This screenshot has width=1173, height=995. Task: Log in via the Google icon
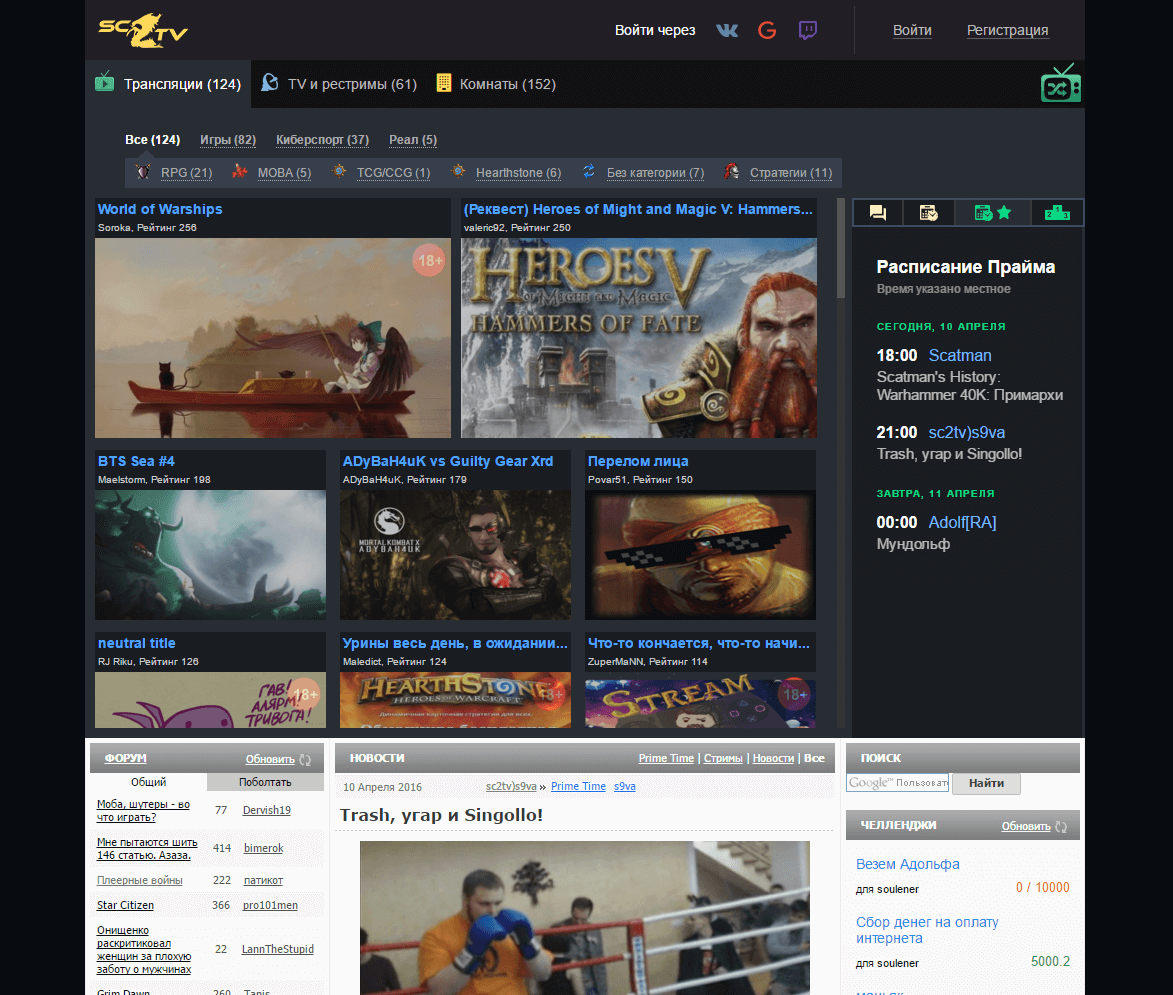coord(767,30)
